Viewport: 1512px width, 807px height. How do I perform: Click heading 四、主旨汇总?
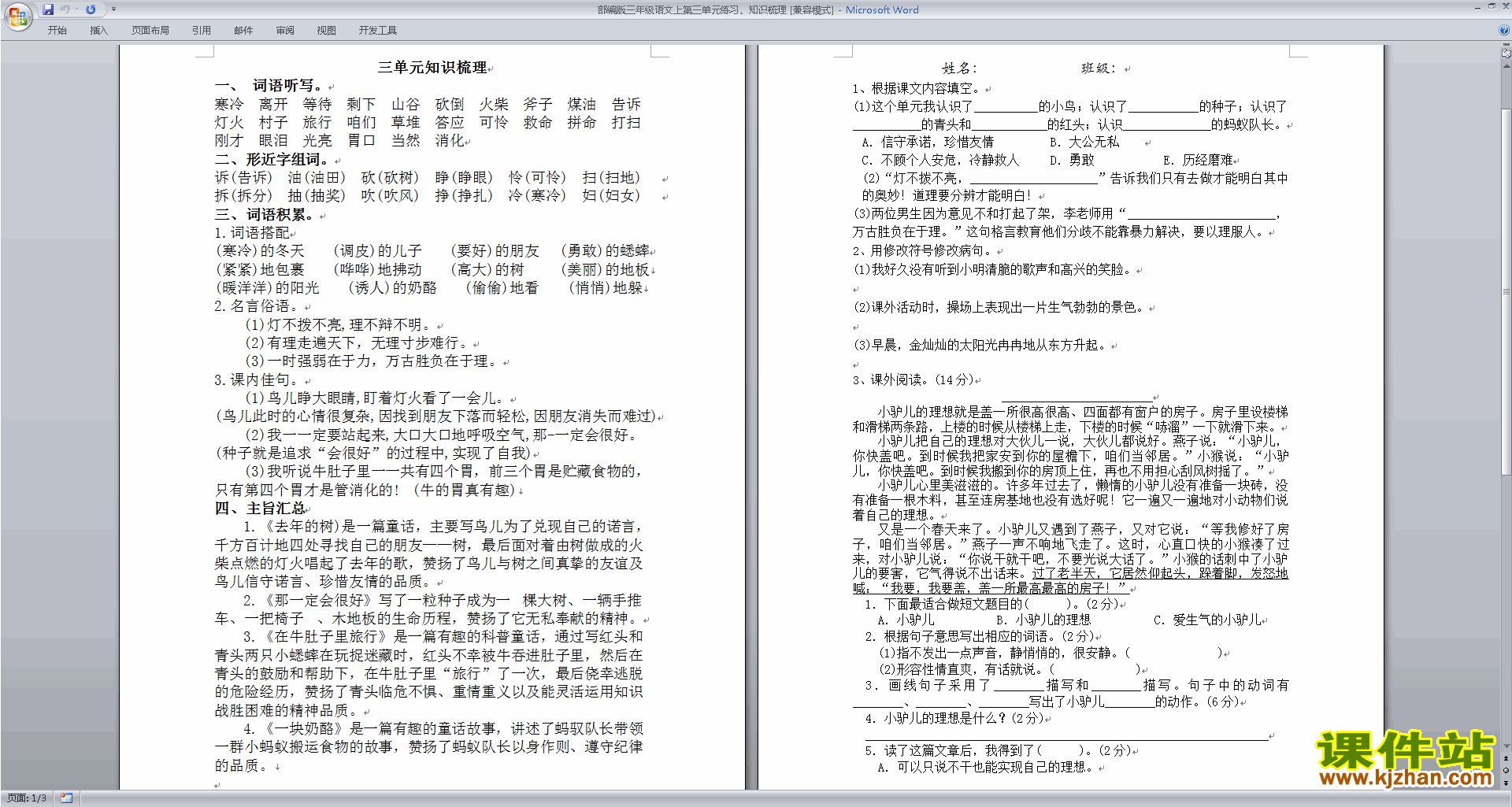[260, 508]
